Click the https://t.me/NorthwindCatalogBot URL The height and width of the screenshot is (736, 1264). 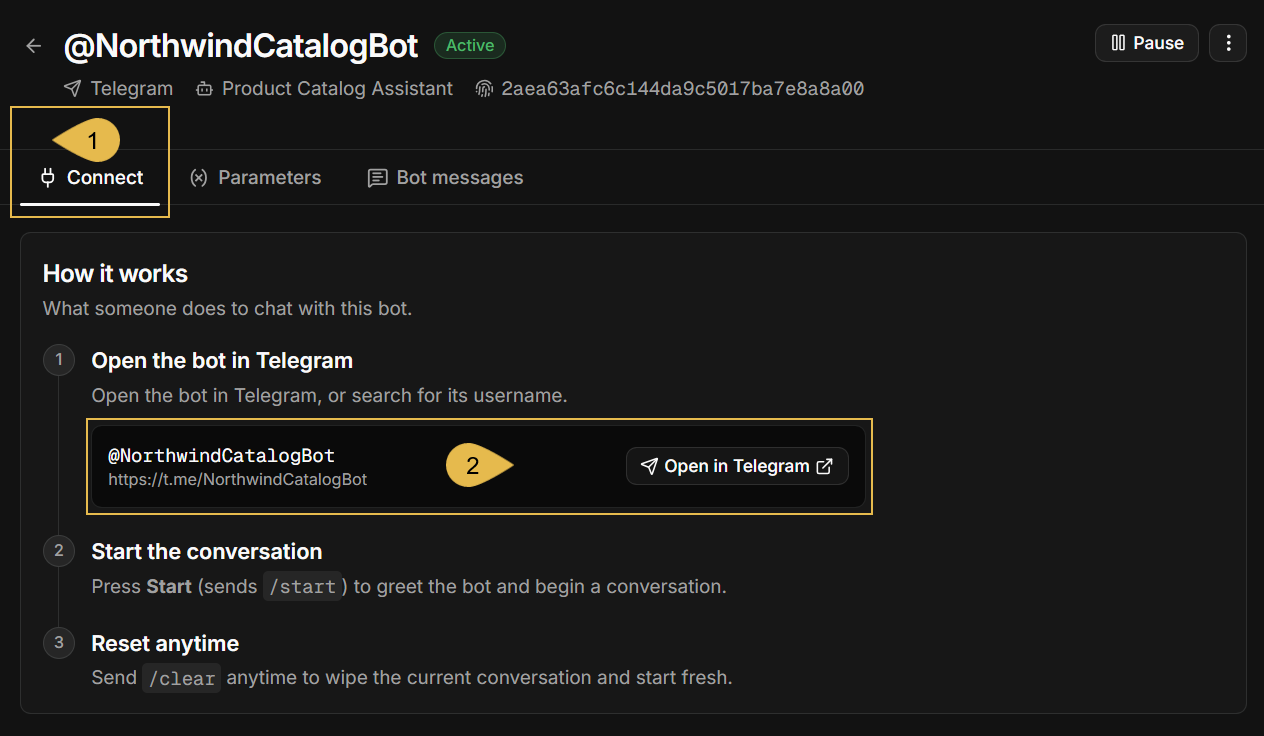click(x=238, y=480)
